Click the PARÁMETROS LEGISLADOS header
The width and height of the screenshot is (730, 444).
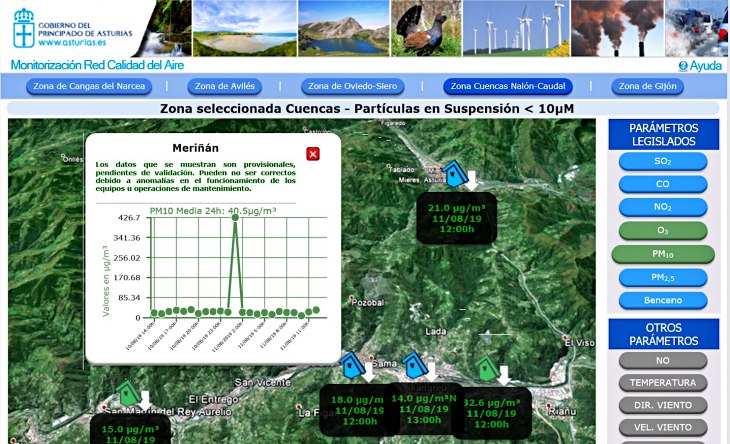pos(663,135)
